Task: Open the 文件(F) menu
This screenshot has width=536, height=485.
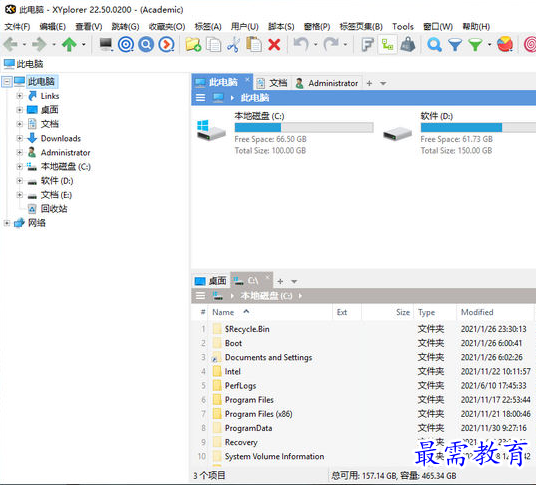Action: tap(17, 27)
